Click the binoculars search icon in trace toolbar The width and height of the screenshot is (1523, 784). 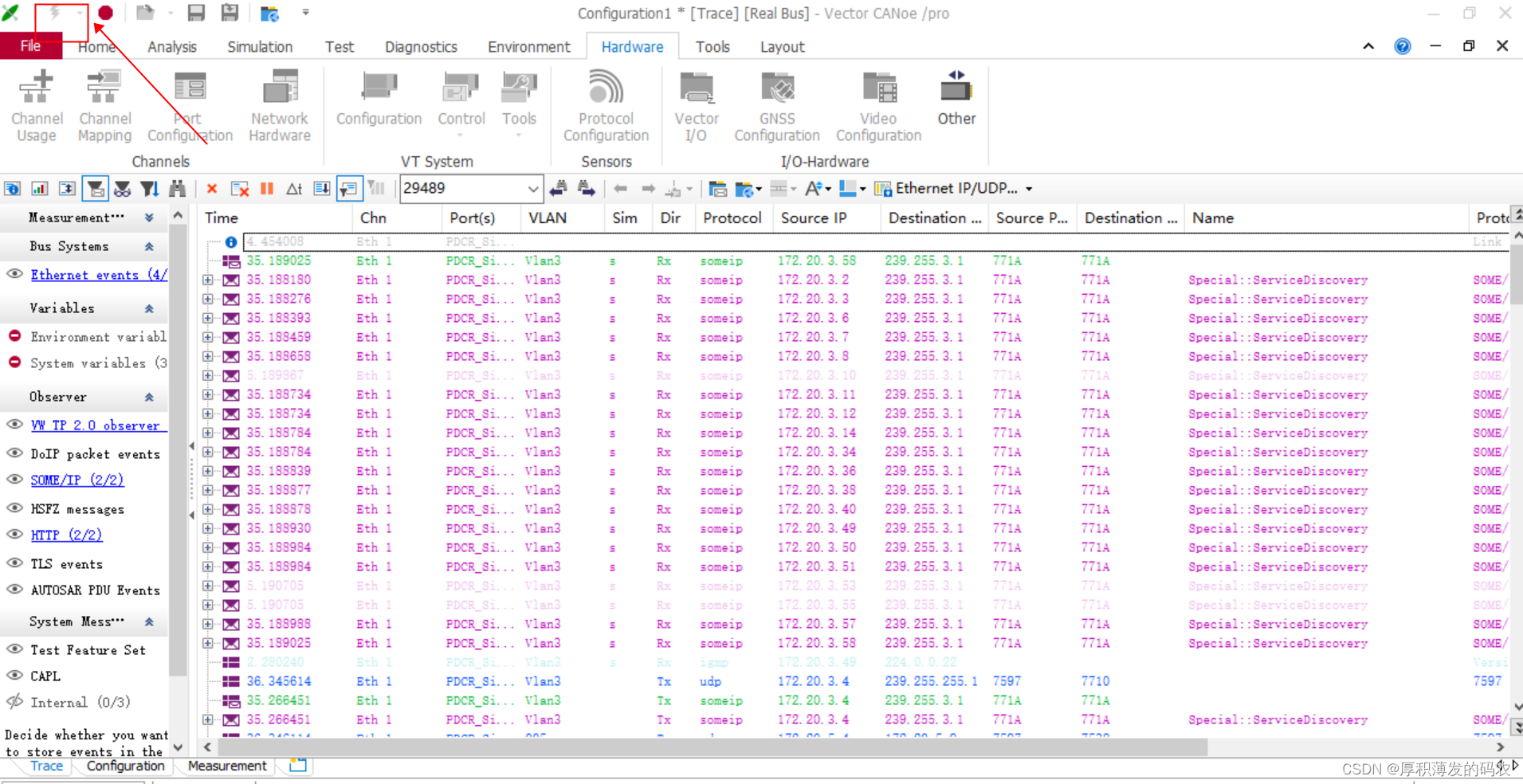coord(177,189)
